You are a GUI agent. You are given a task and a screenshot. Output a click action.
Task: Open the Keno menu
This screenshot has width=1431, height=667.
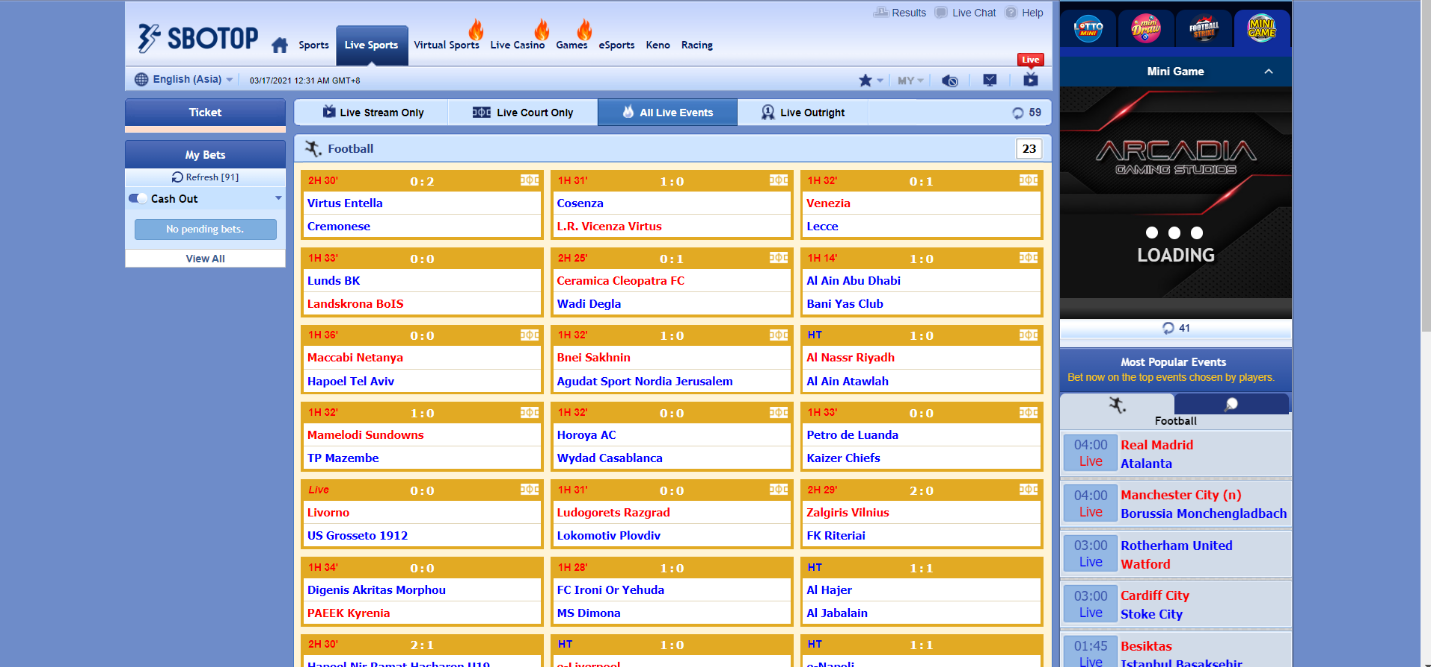coord(658,45)
